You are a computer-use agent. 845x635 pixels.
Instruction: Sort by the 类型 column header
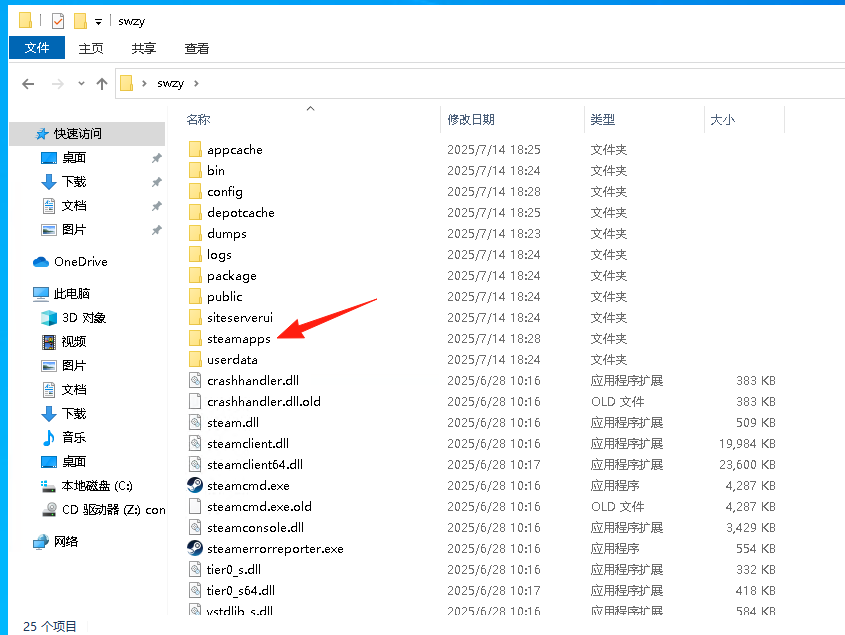pyautogui.click(x=602, y=120)
